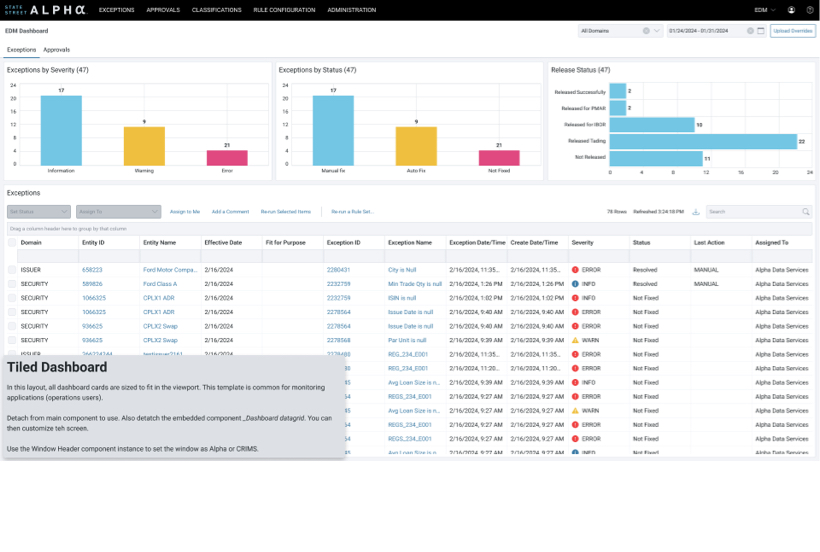Click the Upload Overrides button
Viewport: 820px width, 552px height.
tap(793, 31)
